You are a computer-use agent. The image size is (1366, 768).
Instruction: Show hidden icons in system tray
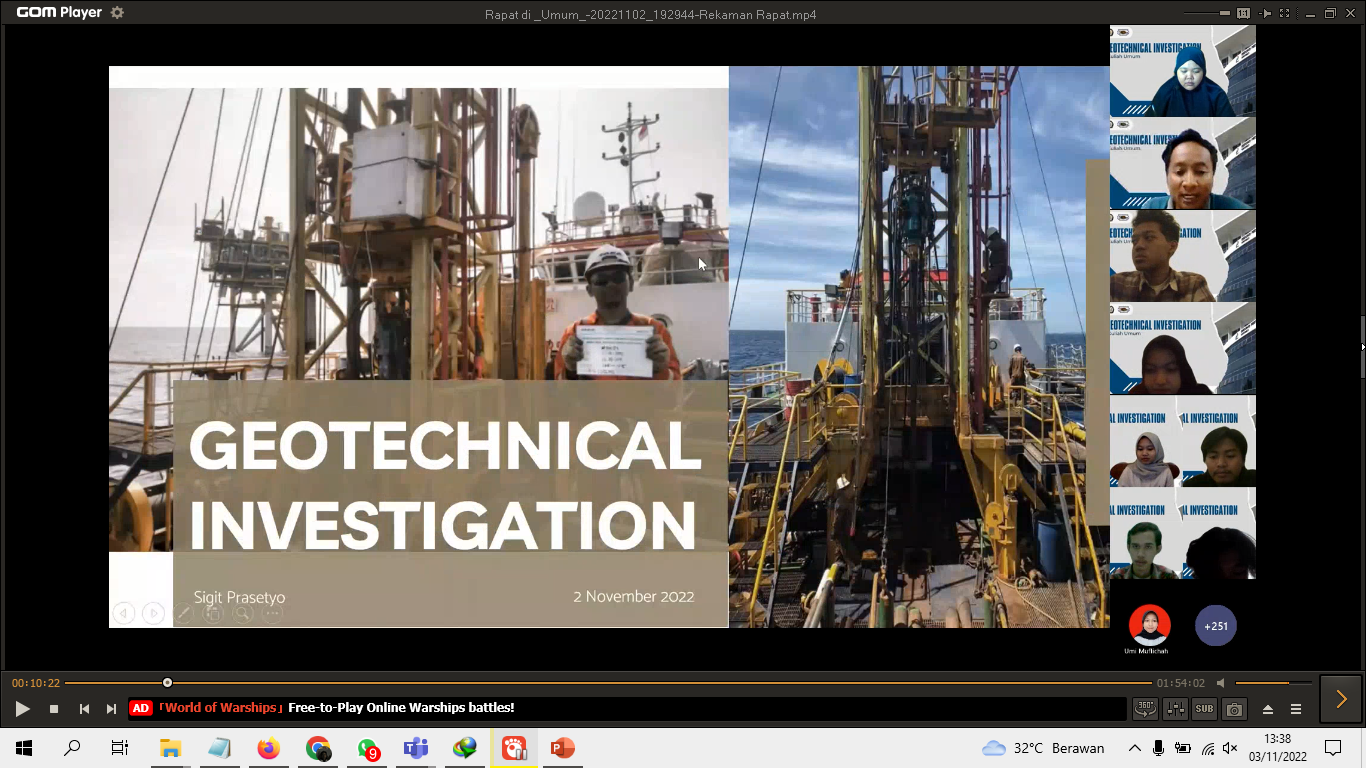pos(1134,748)
